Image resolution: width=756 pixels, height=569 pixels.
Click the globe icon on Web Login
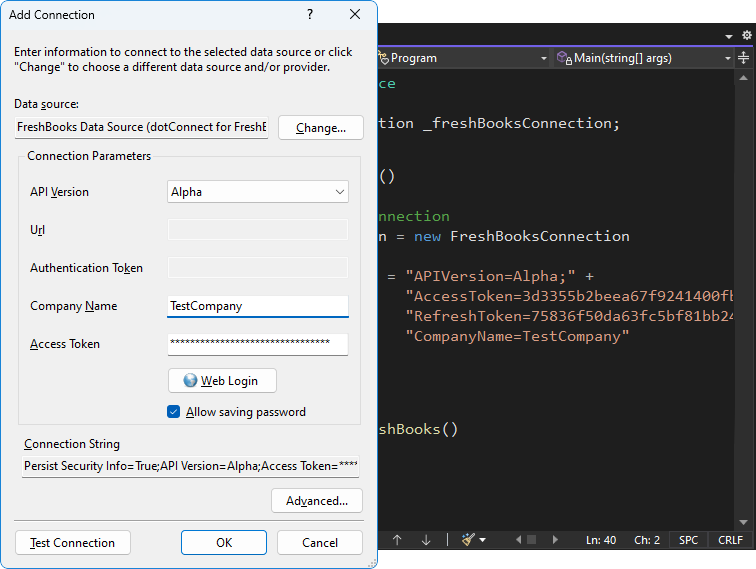(190, 380)
